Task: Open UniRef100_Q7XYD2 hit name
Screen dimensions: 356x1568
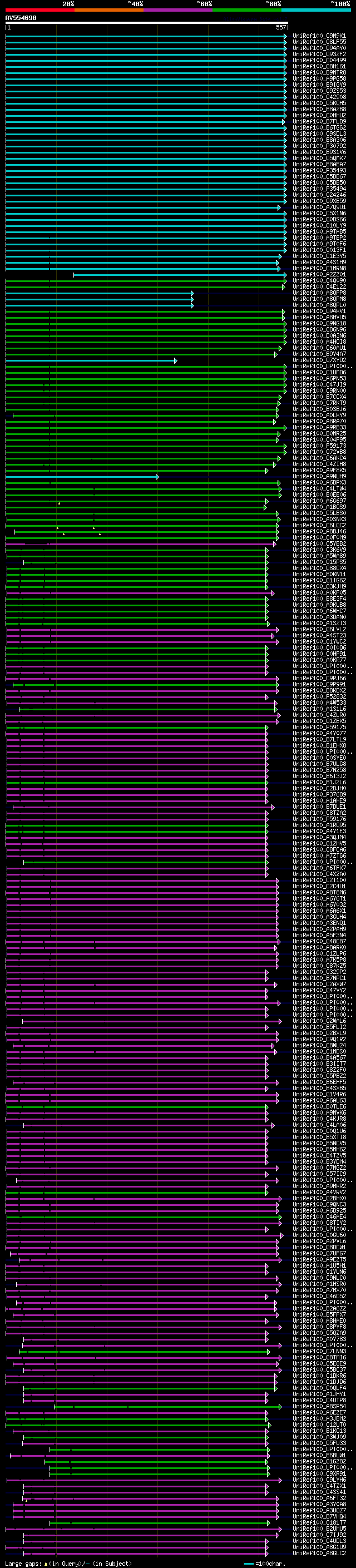Action: pos(319,360)
